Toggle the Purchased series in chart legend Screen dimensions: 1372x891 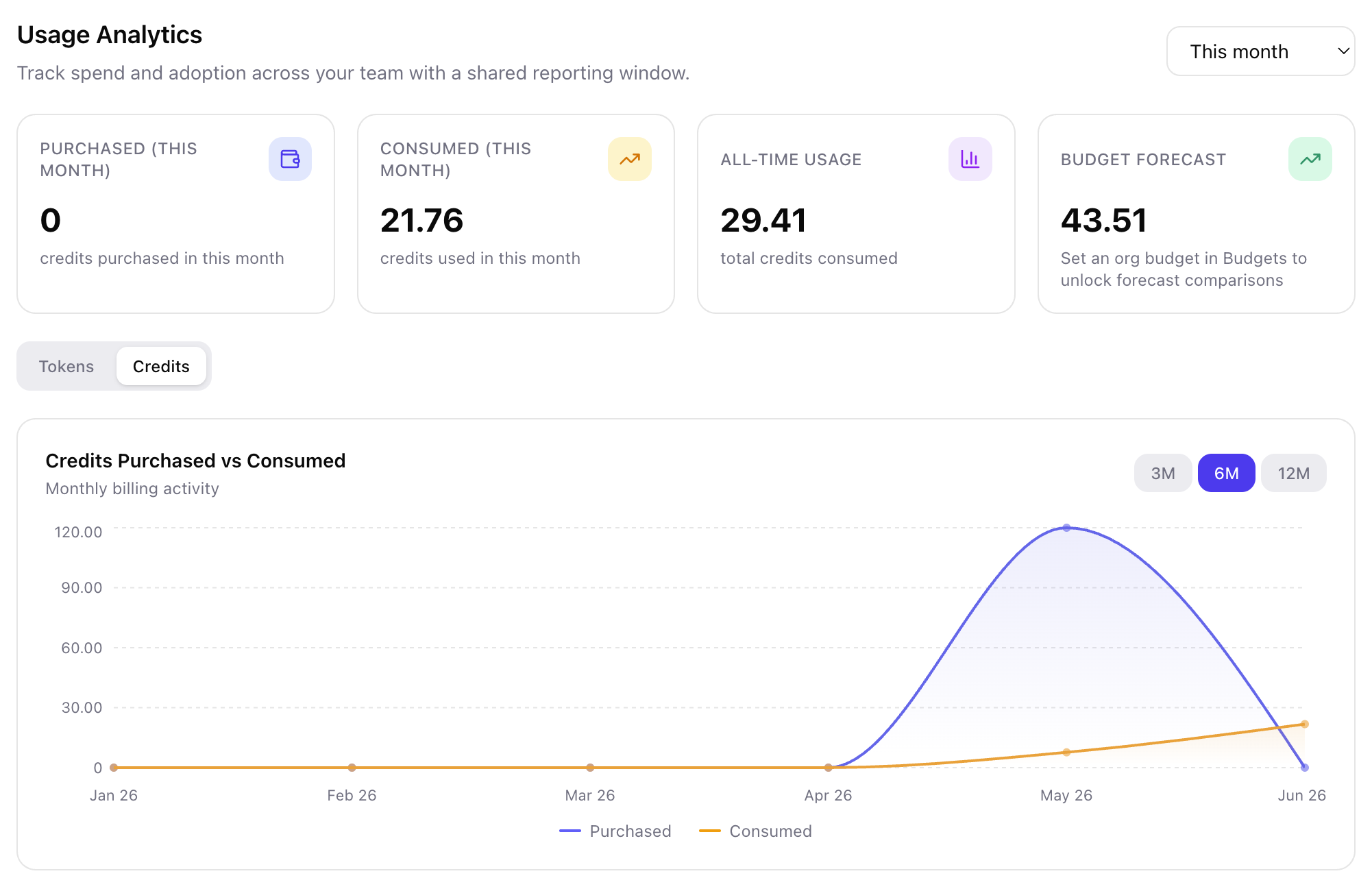pyautogui.click(x=615, y=831)
